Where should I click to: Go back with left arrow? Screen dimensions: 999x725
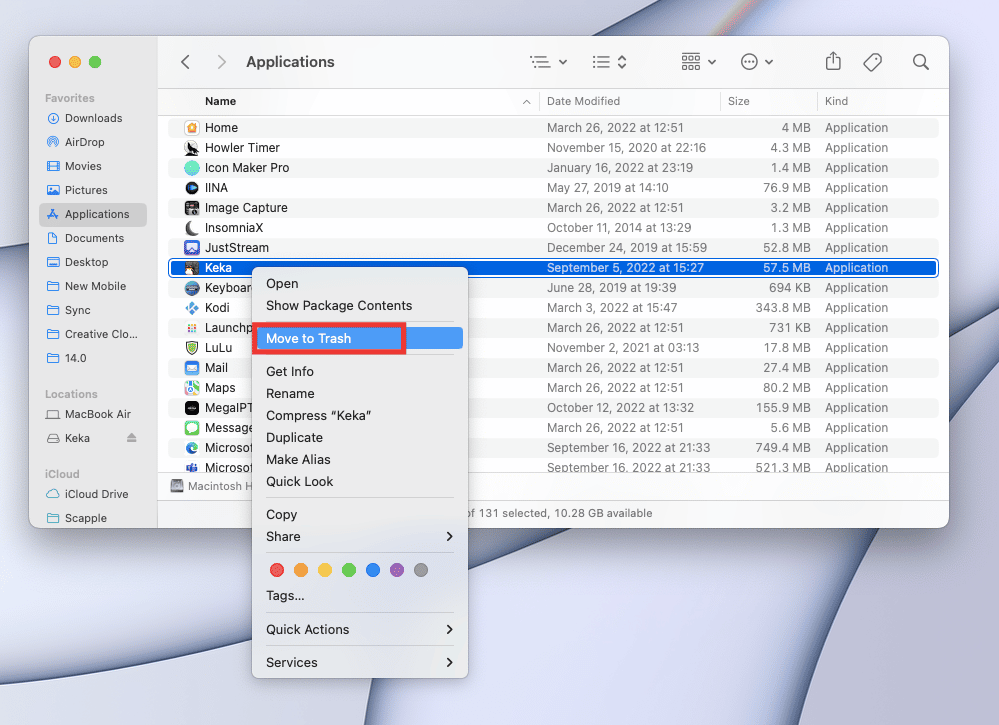[x=185, y=62]
